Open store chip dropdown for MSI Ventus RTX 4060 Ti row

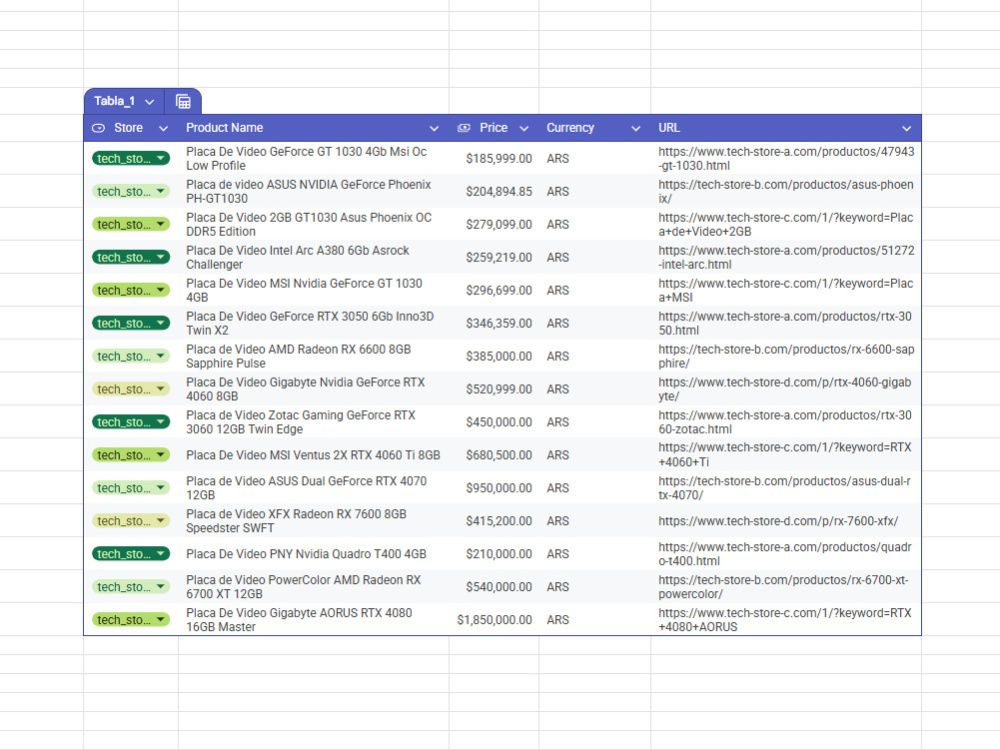161,455
